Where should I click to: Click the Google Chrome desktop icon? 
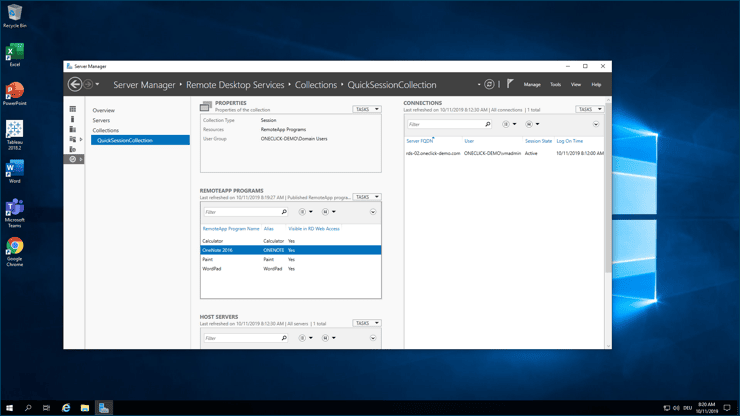click(14, 248)
